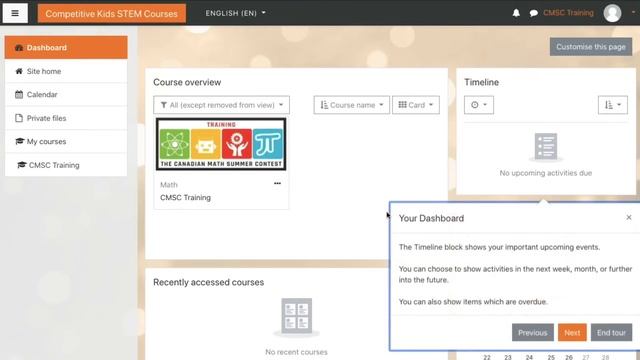
Task: Open the Timeline clock date filter
Action: point(479,105)
